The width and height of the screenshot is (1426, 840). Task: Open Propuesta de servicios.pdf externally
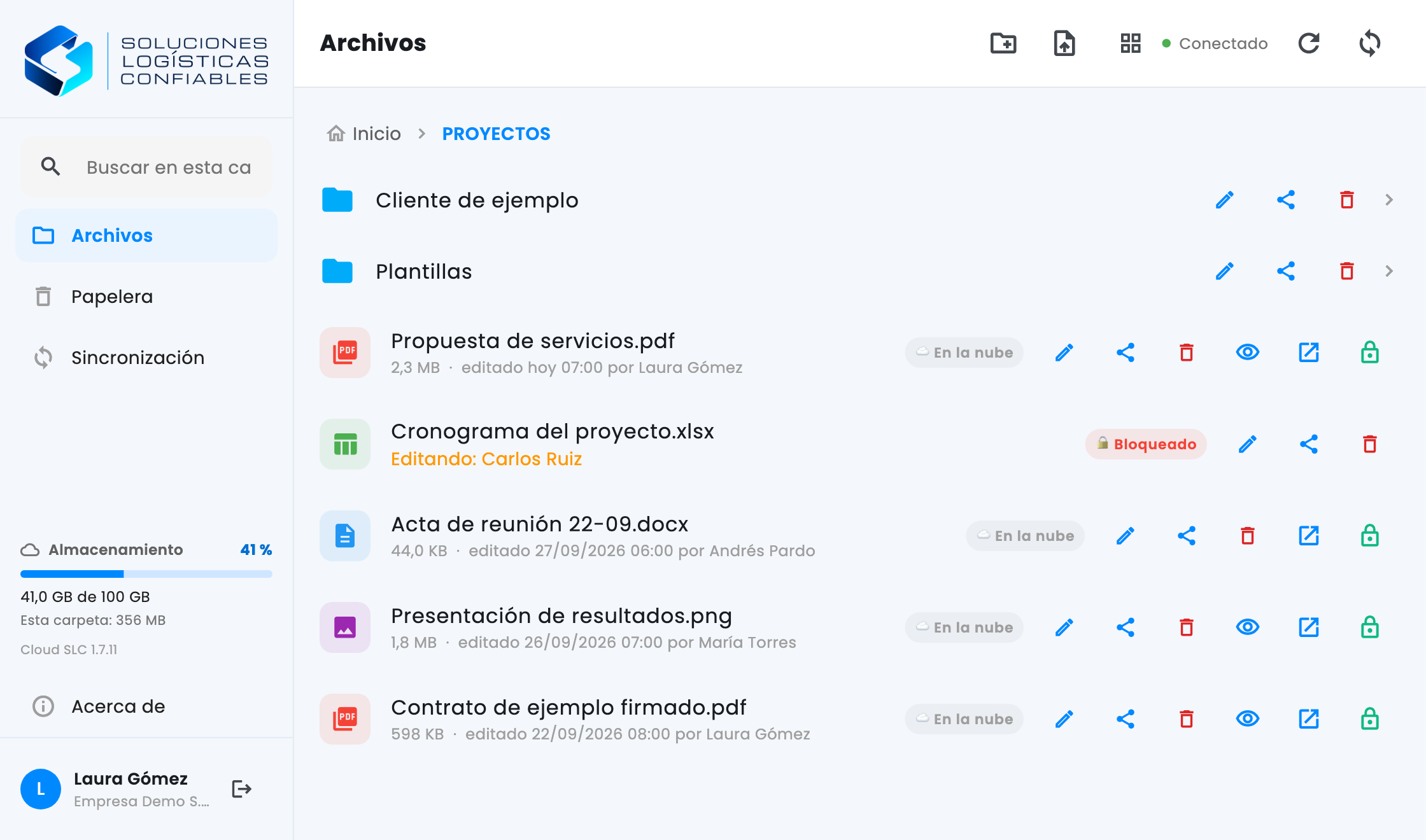(1309, 353)
